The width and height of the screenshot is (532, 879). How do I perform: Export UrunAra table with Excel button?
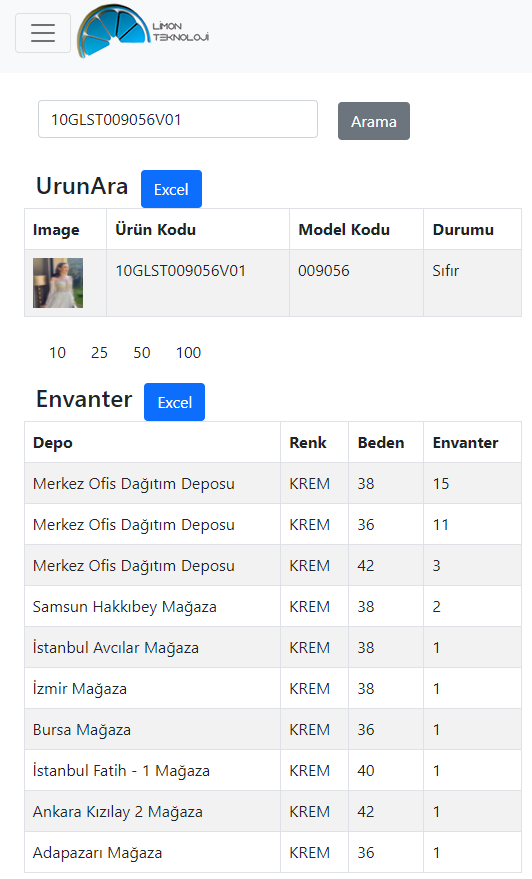[171, 189]
